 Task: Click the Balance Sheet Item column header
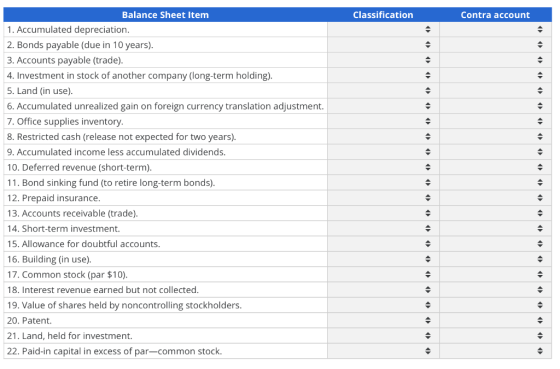(165, 15)
